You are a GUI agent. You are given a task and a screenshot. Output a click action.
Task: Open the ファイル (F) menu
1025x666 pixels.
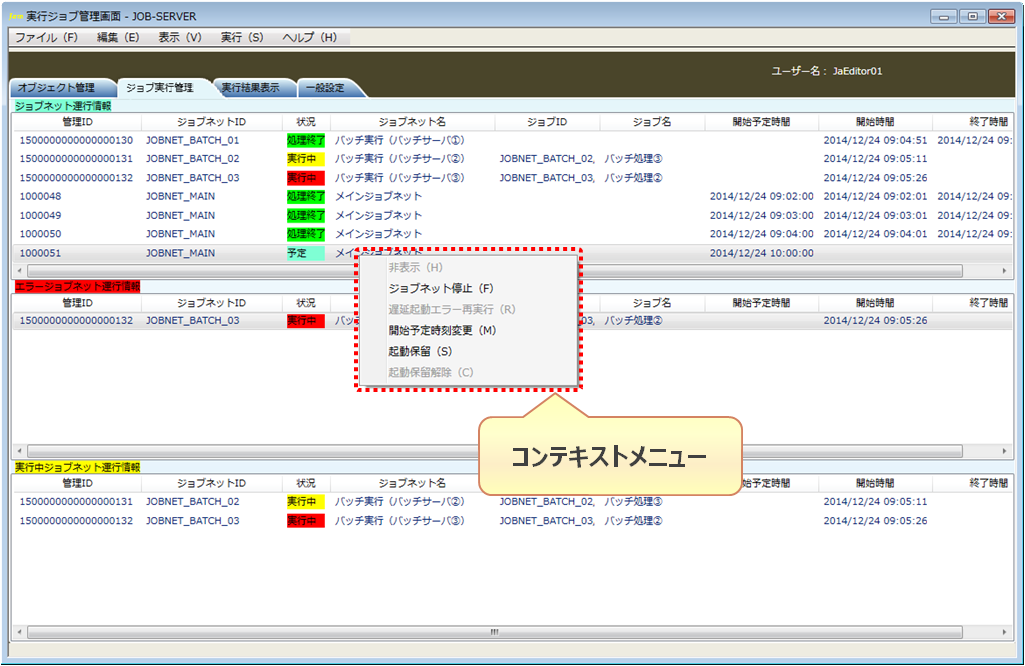[46, 37]
